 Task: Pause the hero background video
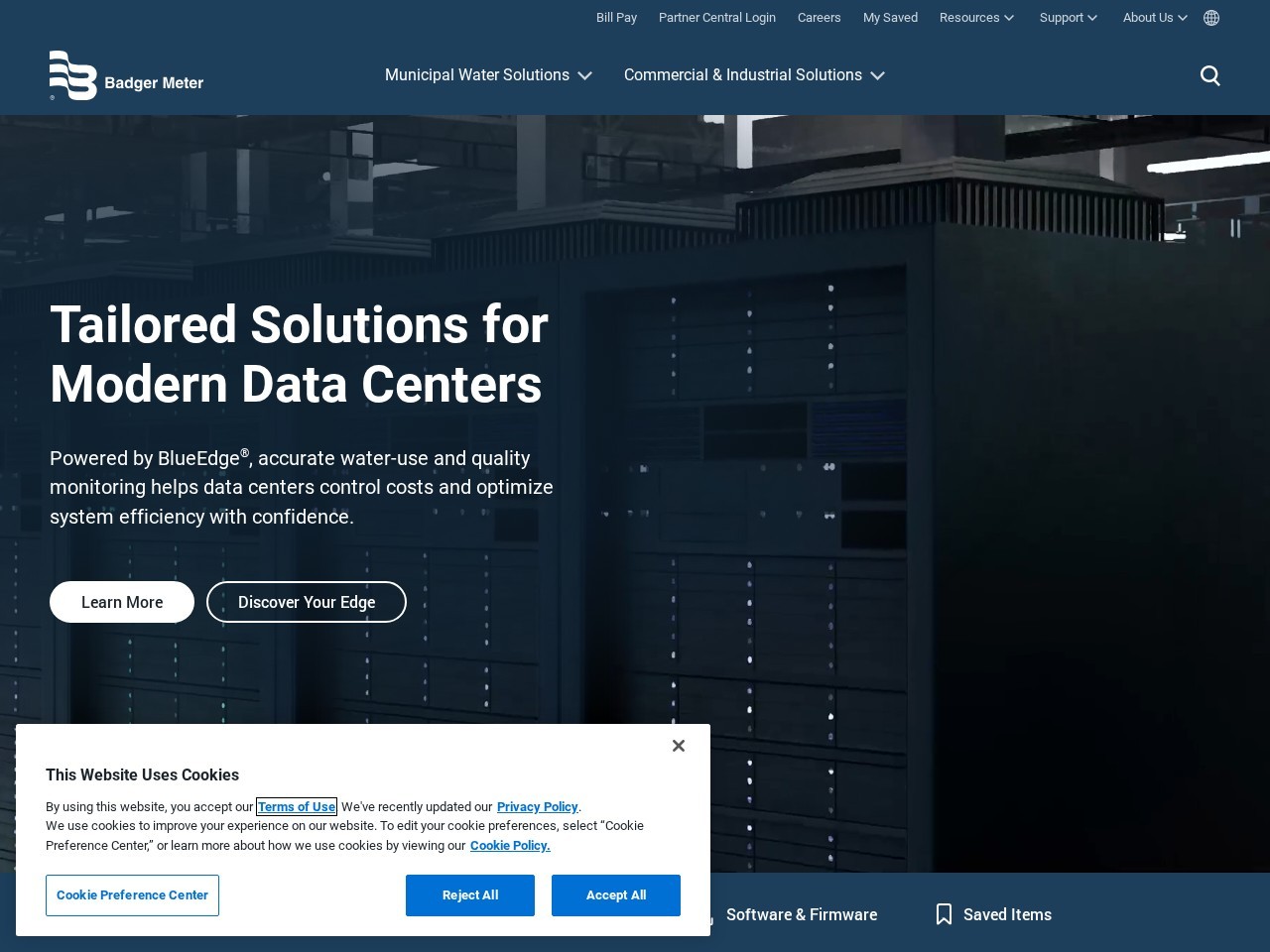[x=1235, y=228]
